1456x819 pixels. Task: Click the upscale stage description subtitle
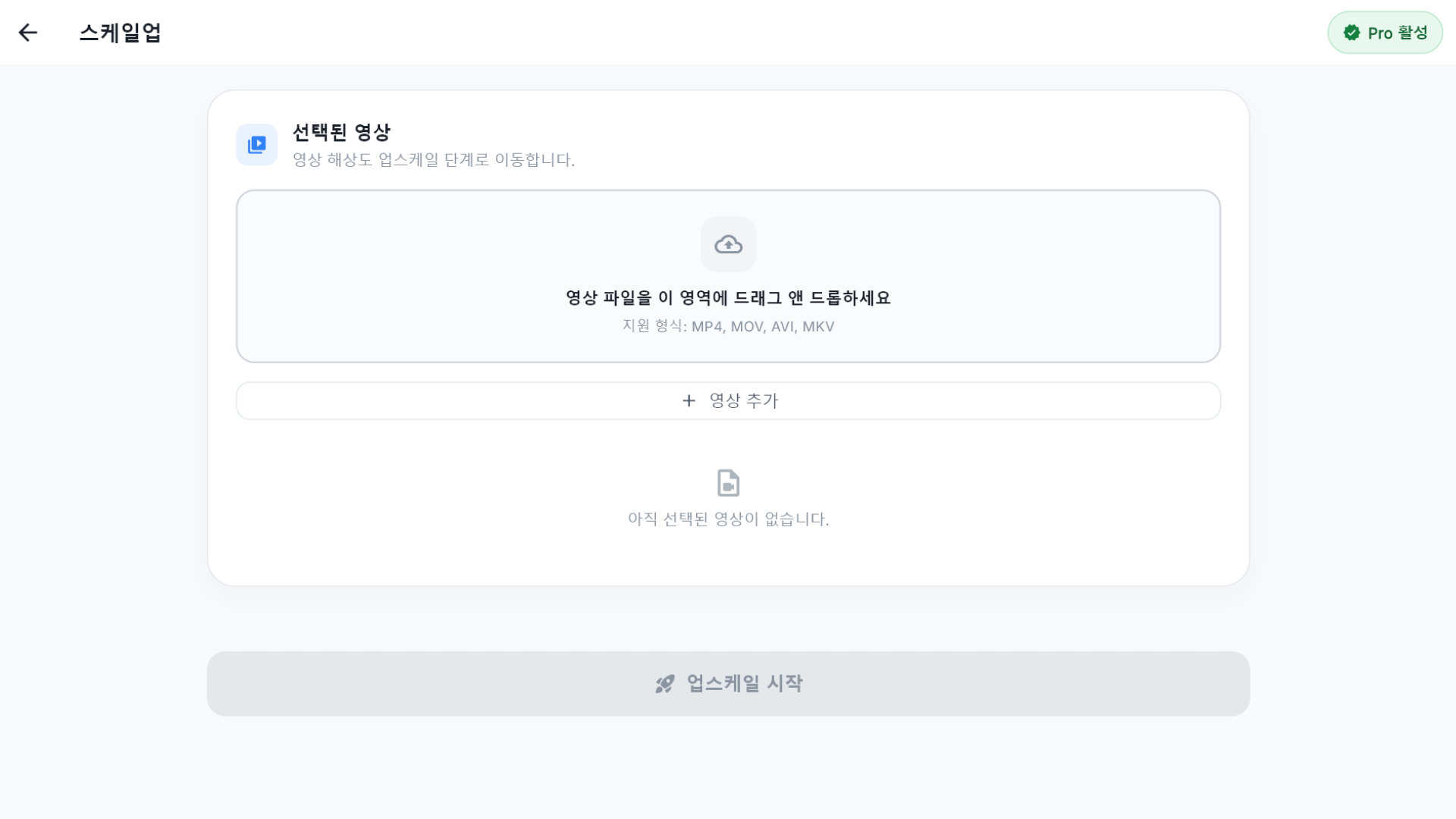click(434, 160)
